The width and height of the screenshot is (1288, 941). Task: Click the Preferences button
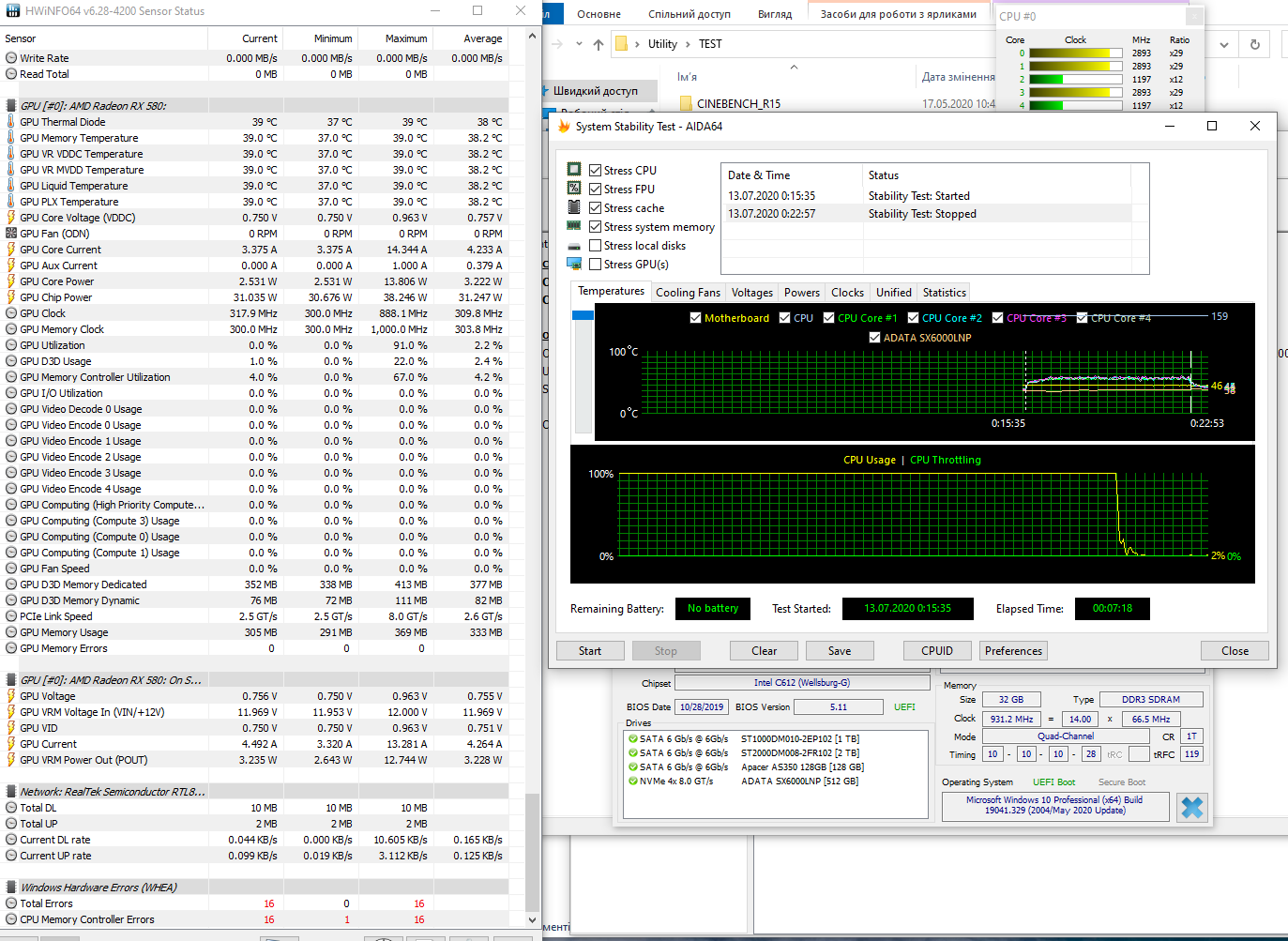1013,651
